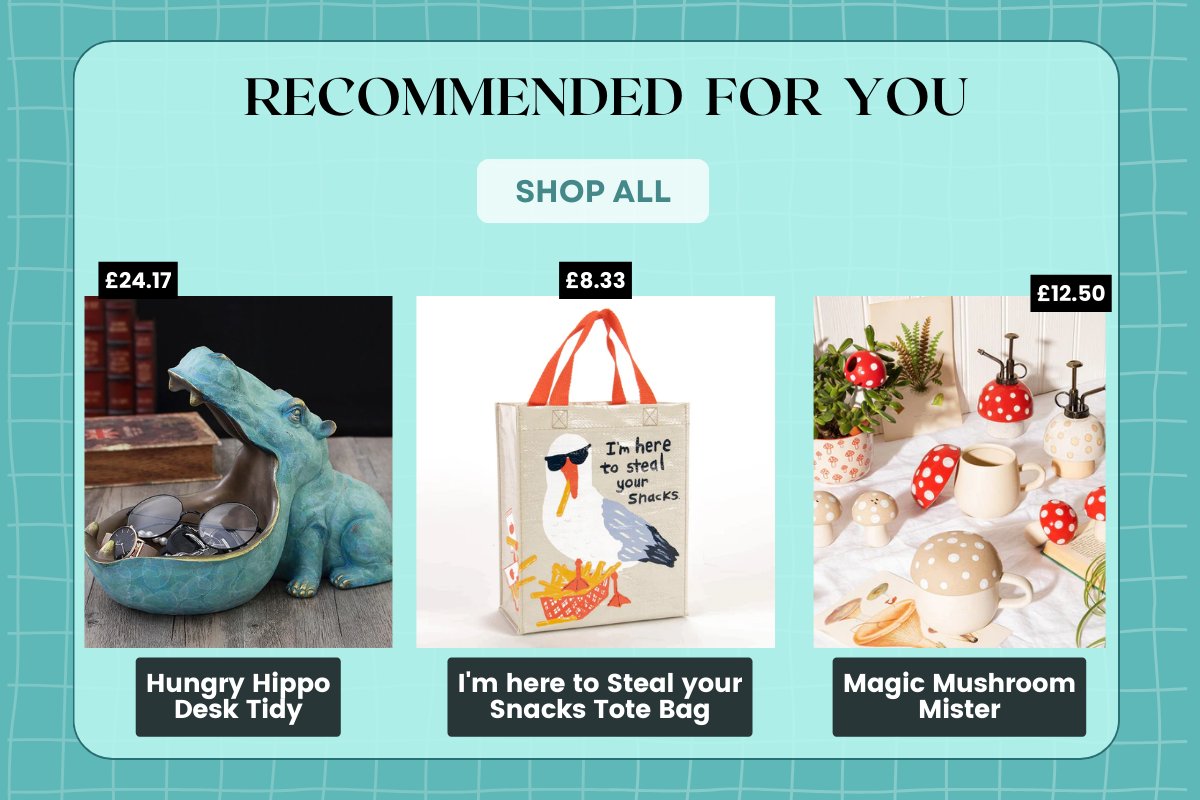This screenshot has height=800, width=1200.
Task: Click the Recommended For You heading
Action: click(606, 97)
